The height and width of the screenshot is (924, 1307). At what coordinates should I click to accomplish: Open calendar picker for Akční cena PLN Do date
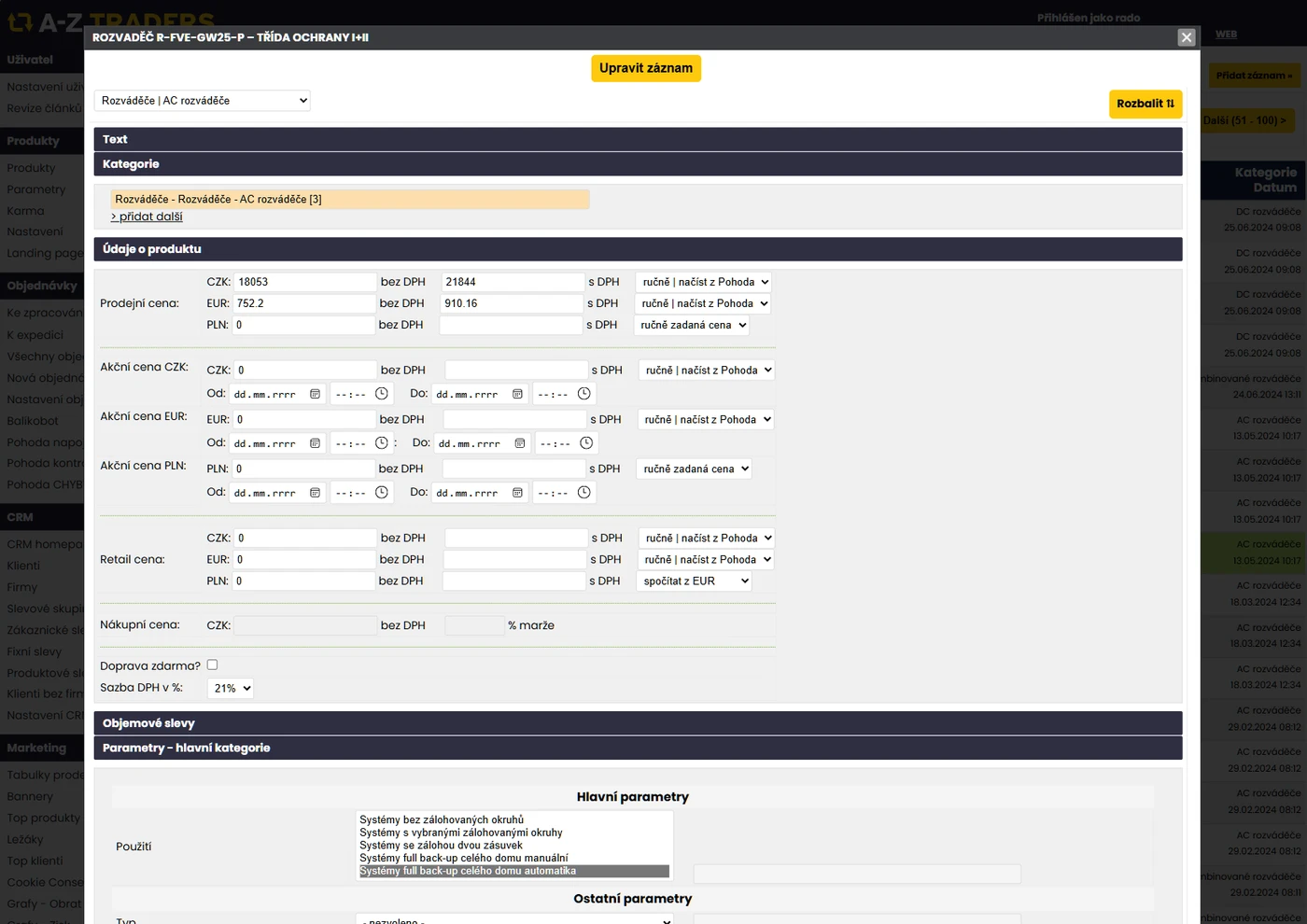[517, 493]
